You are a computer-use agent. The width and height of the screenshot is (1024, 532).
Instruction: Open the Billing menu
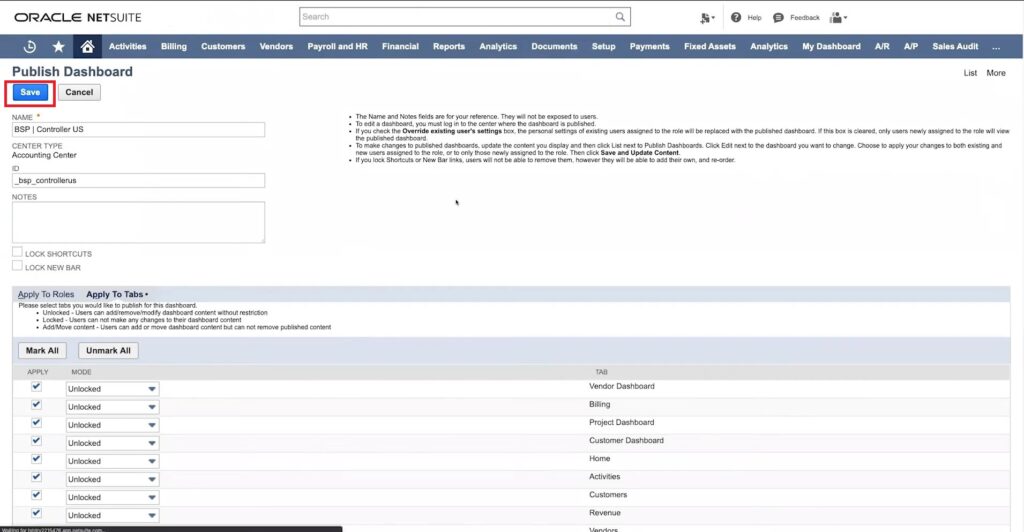(174, 46)
